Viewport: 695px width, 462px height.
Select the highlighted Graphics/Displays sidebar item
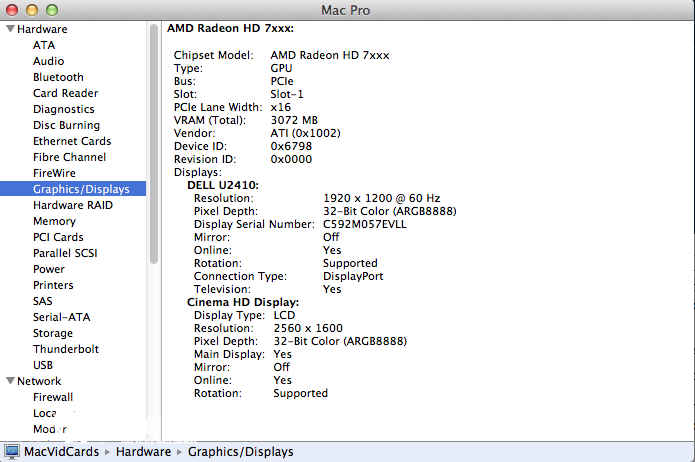80,189
